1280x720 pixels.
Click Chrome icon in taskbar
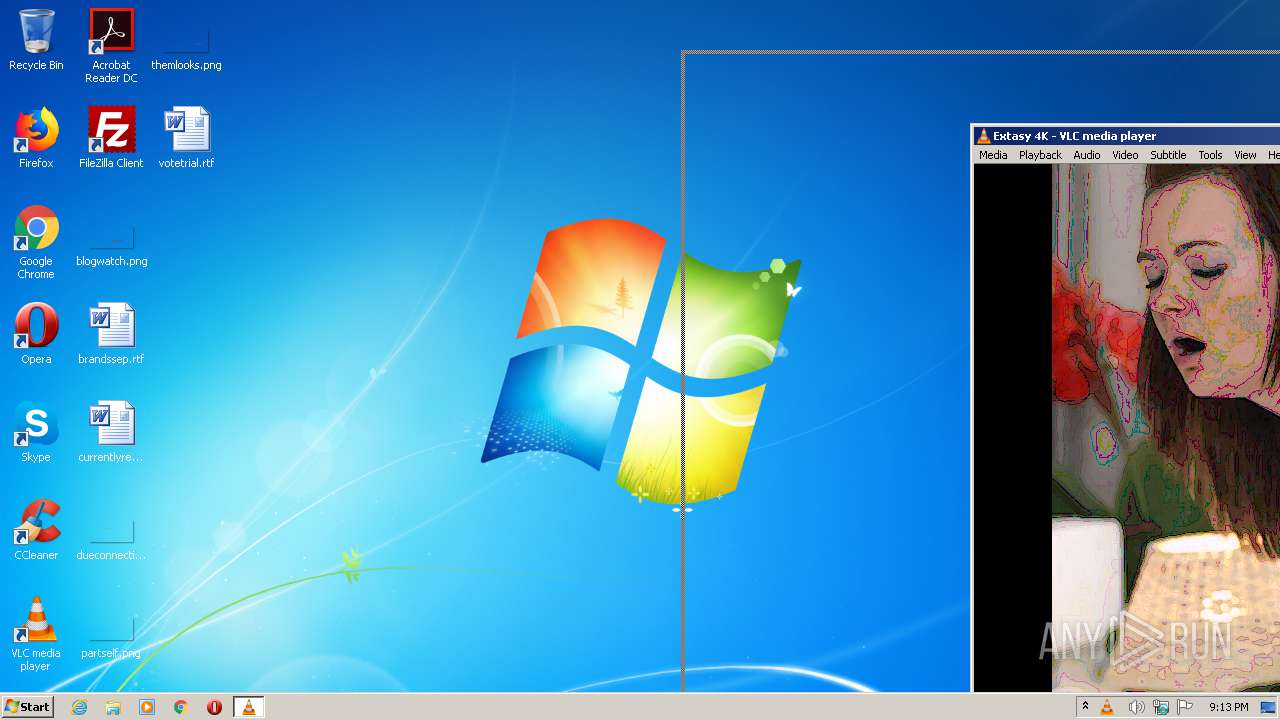click(181, 707)
